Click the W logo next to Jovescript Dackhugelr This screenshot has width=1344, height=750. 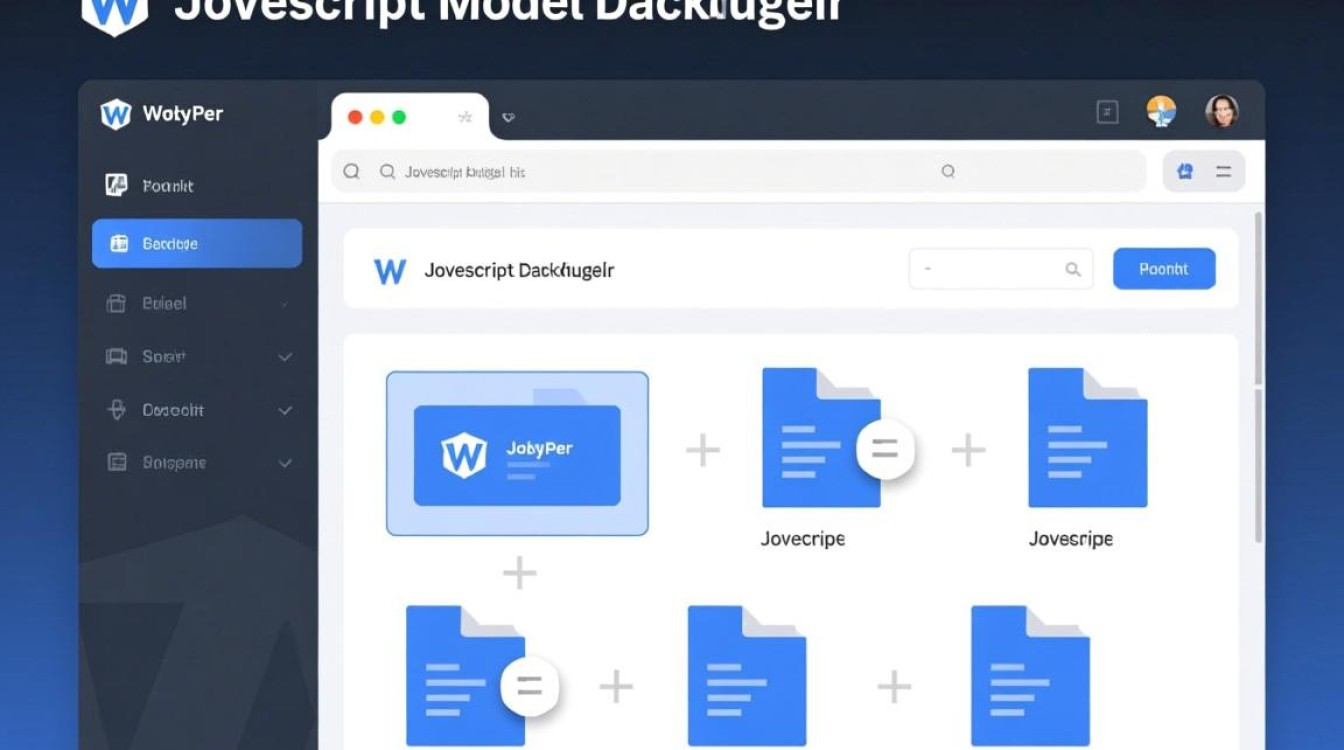[389, 269]
